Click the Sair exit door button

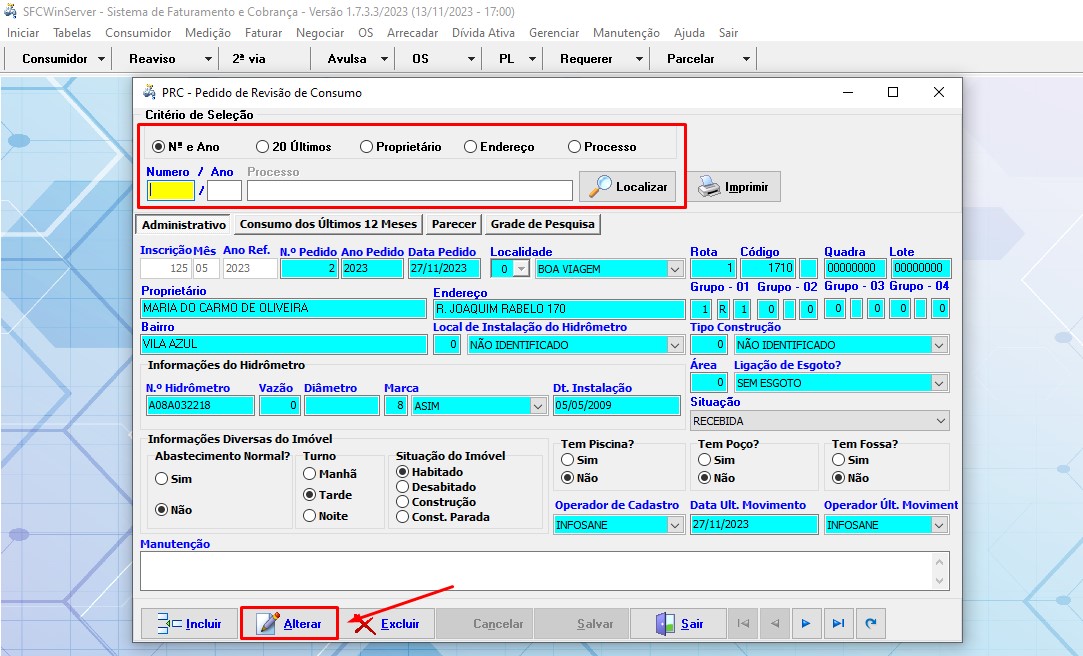point(679,623)
